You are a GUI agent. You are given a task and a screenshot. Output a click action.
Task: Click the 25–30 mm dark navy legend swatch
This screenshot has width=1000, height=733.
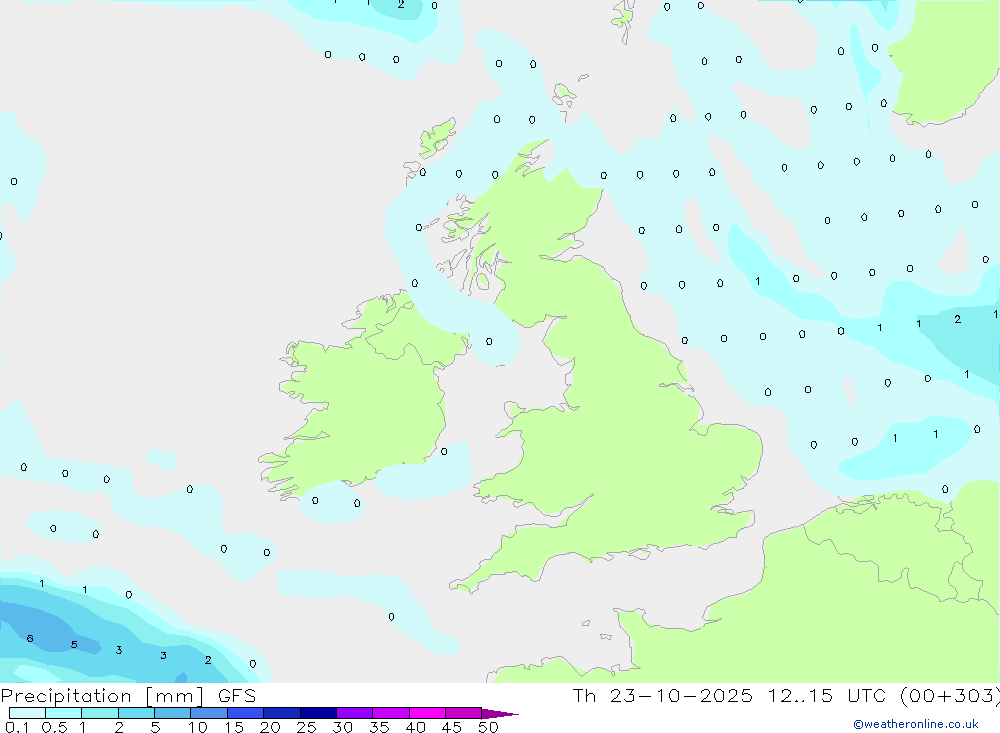(x=318, y=713)
